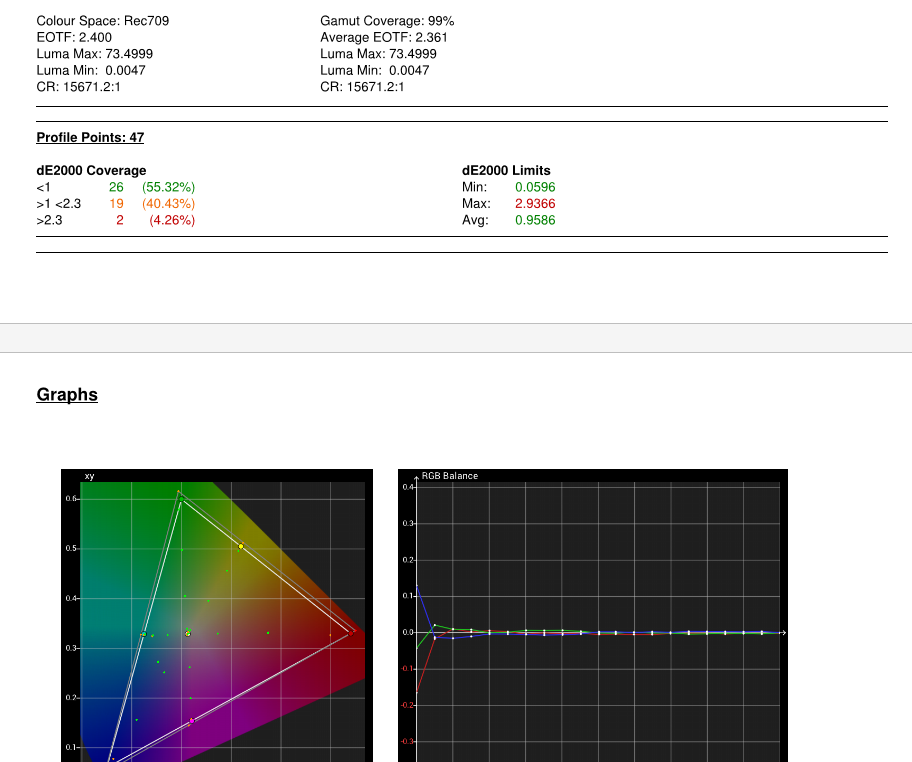This screenshot has height=762, width=912.
Task: Select the red '(4.26%)' coverage value
Action: 172,220
